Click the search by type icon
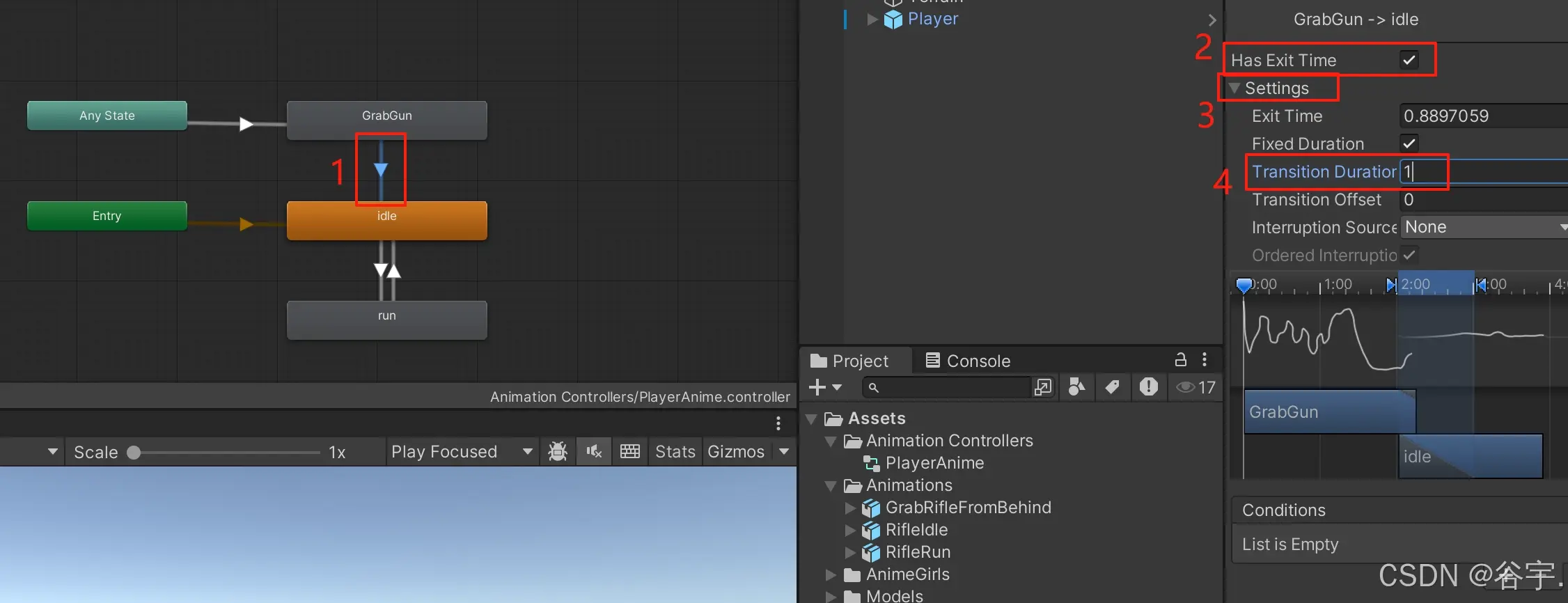The height and width of the screenshot is (603, 1568). (1076, 387)
